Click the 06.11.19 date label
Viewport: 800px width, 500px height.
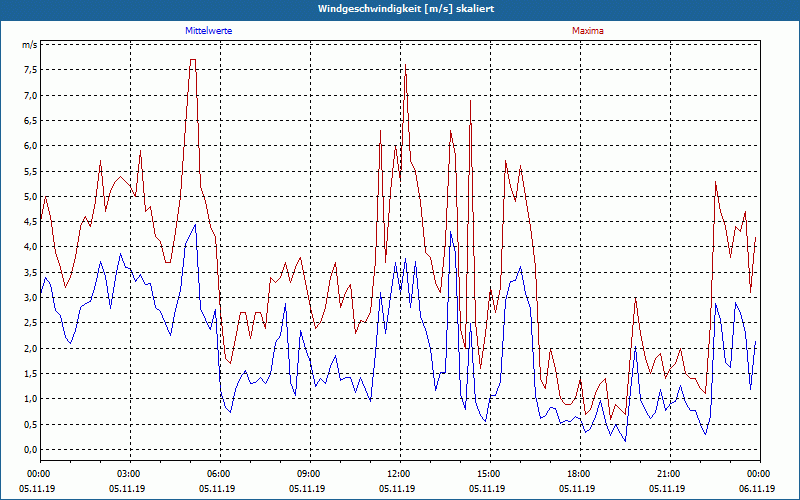click(757, 488)
